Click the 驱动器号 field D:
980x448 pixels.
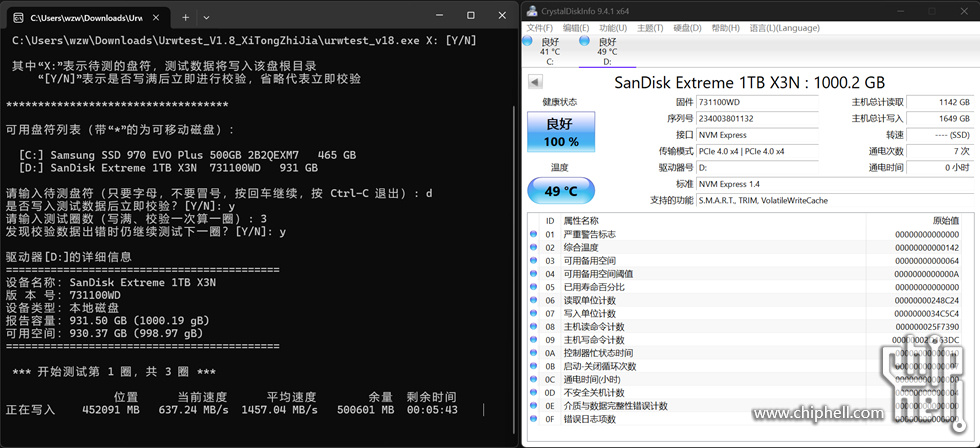coord(758,167)
